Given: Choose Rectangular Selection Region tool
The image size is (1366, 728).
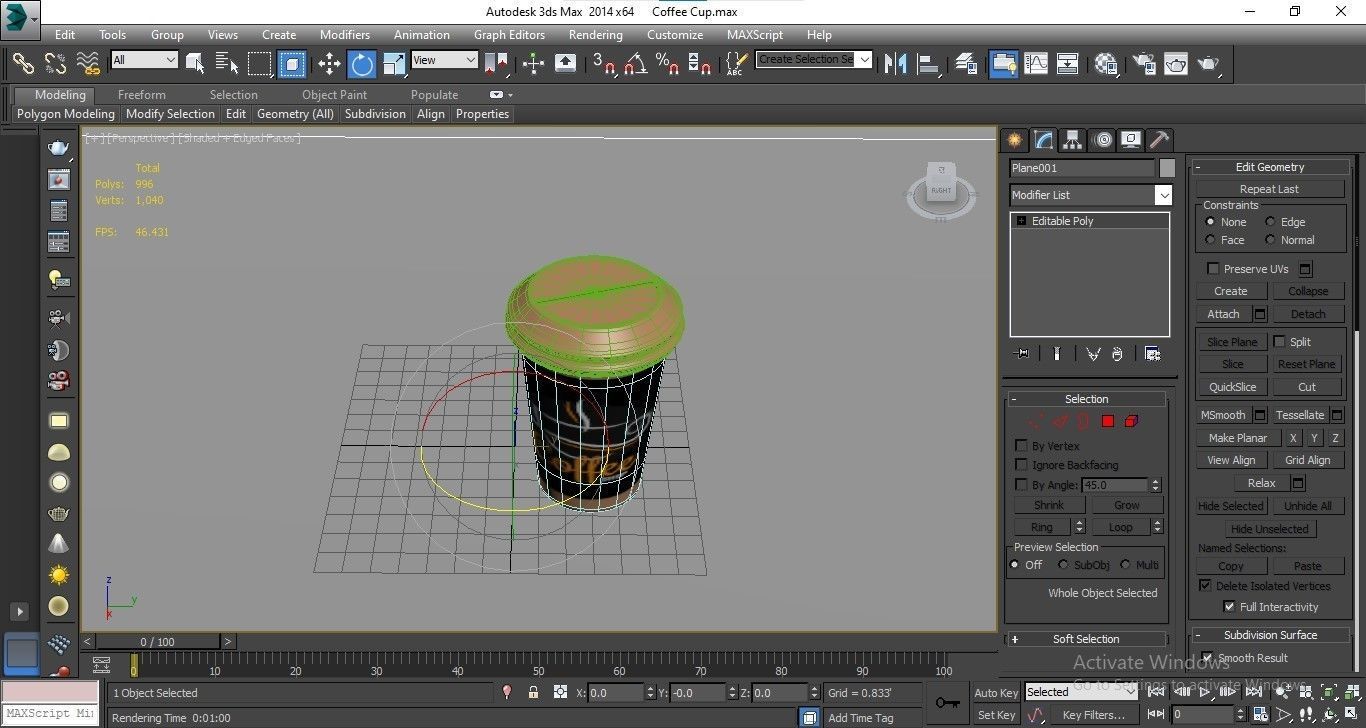Looking at the screenshot, I should tap(259, 64).
